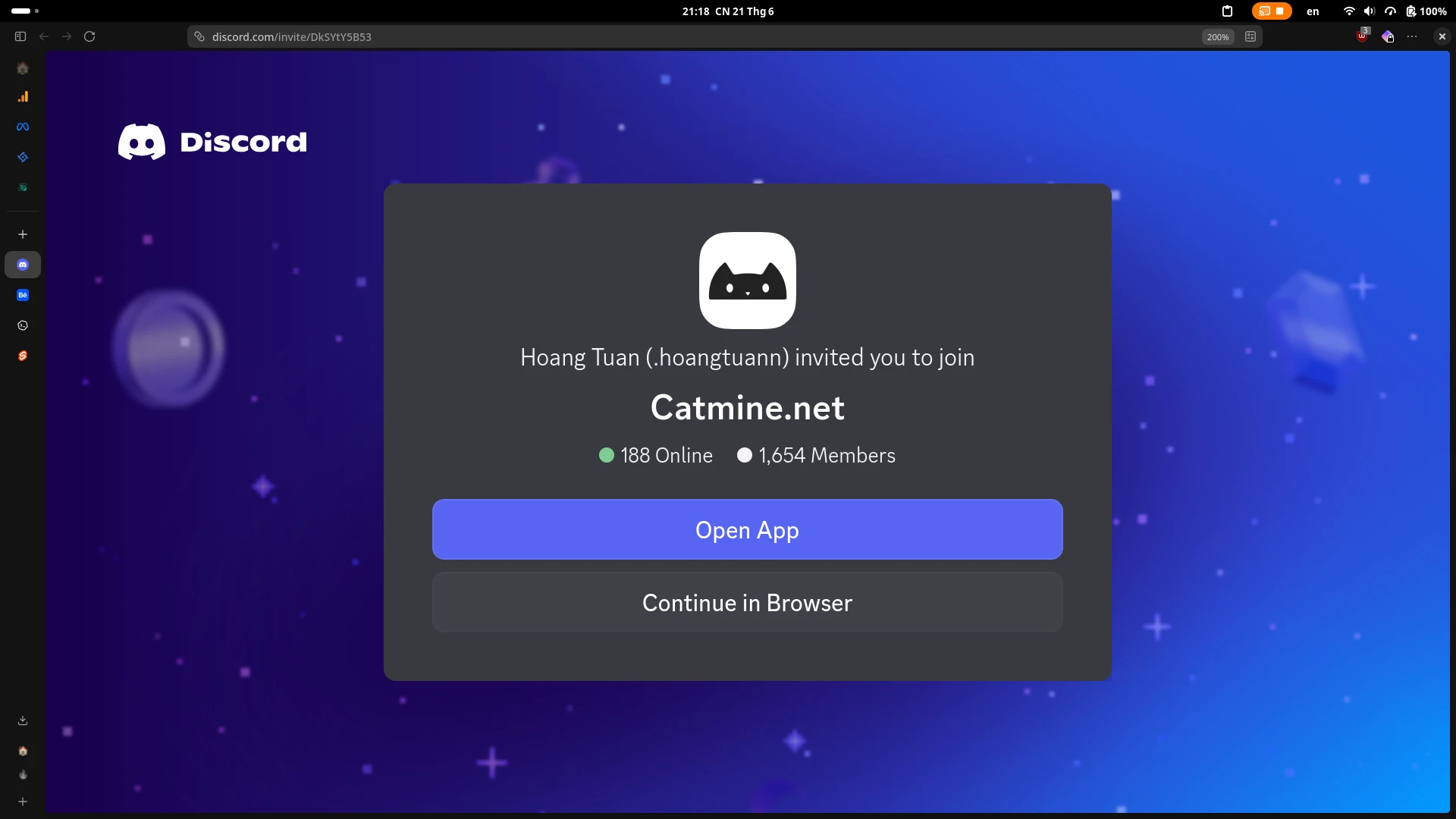
Task: Click the Catmine.net server cat avatar
Action: 747,281
